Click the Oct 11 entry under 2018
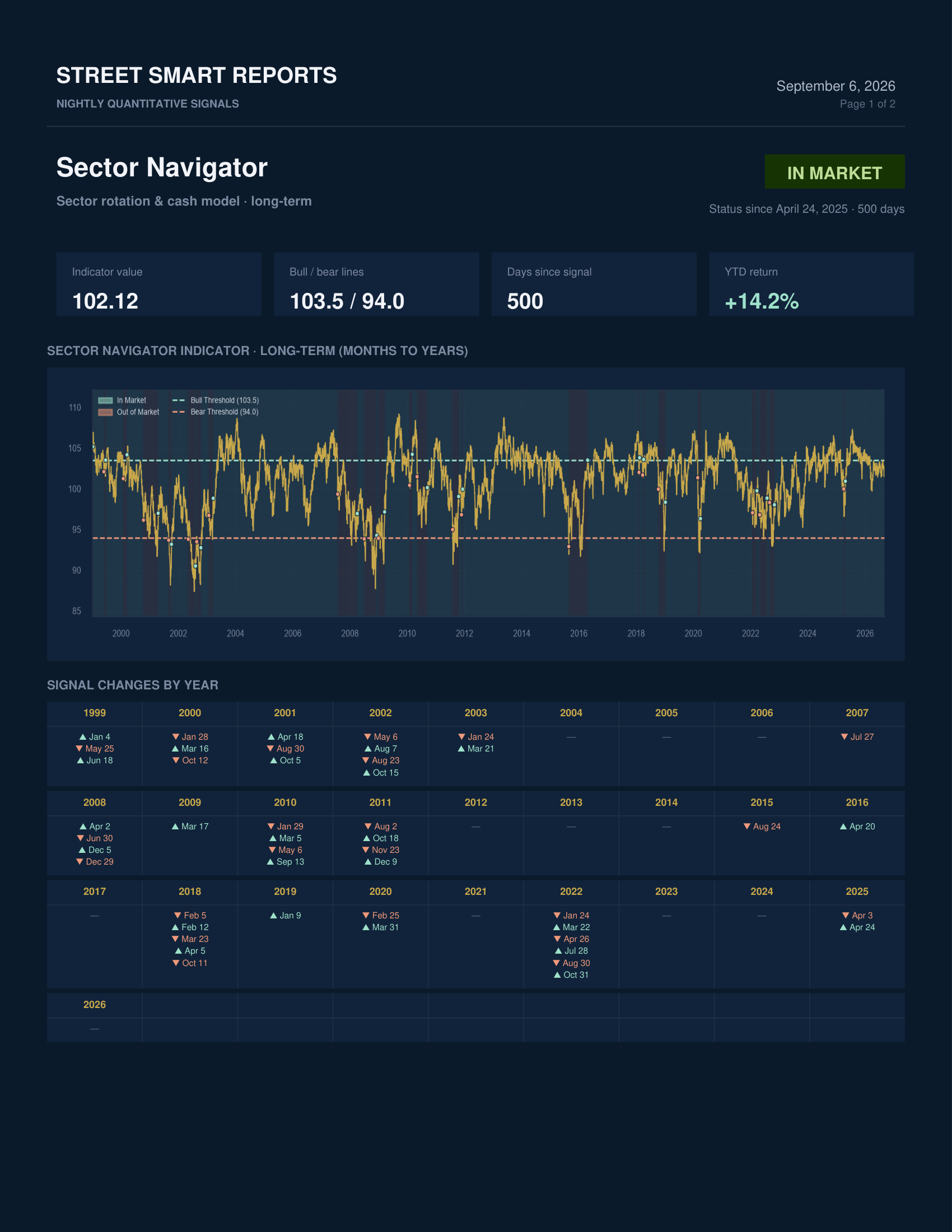Image resolution: width=952 pixels, height=1232 pixels. (190, 964)
